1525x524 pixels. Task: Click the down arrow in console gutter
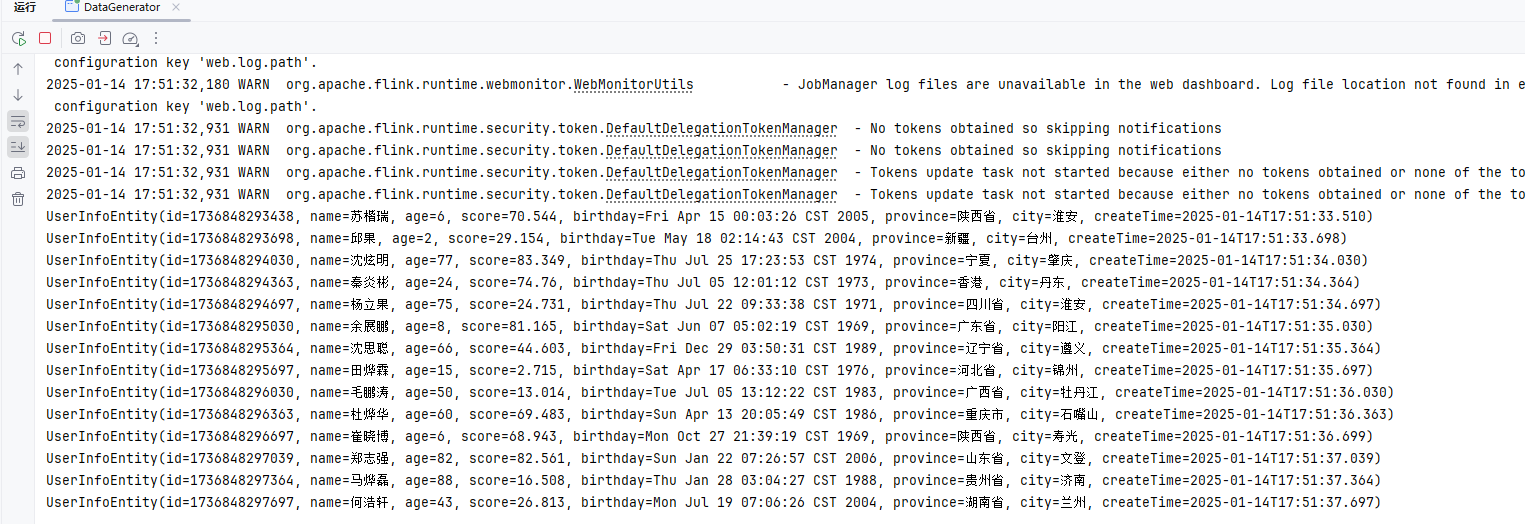click(18, 95)
